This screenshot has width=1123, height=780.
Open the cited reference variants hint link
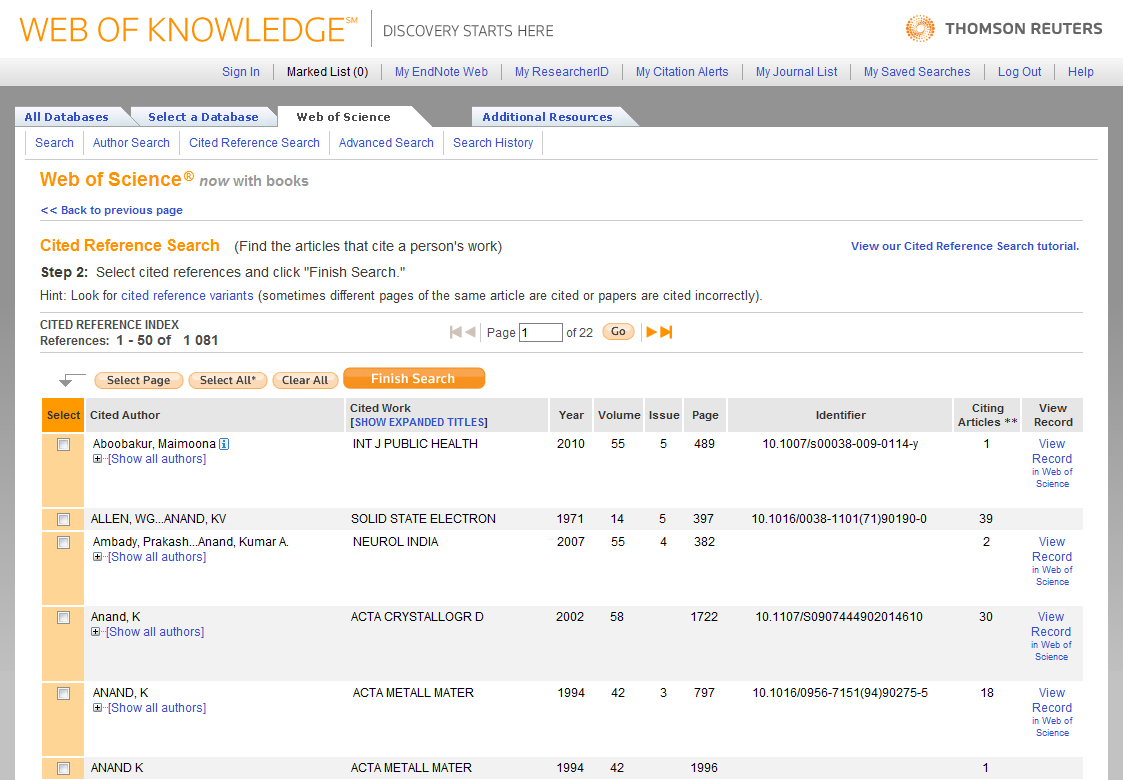[x=187, y=296]
